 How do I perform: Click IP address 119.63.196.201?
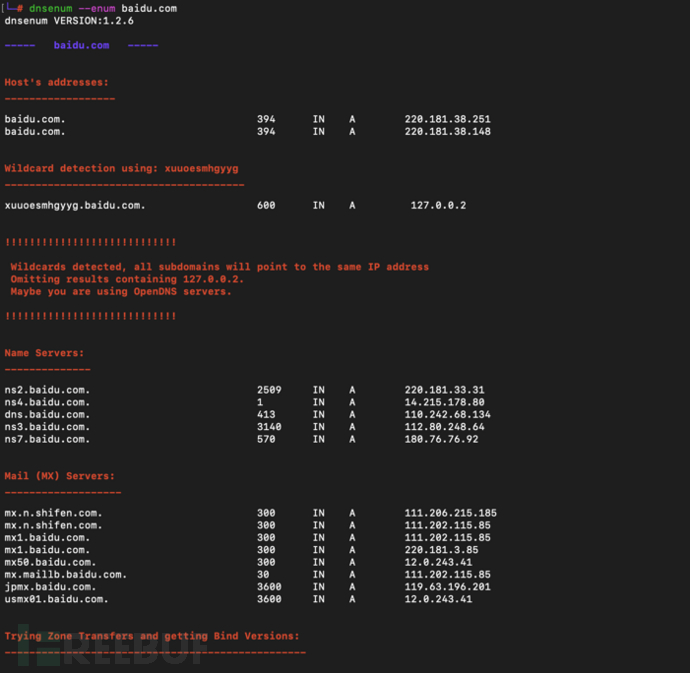click(x=448, y=587)
